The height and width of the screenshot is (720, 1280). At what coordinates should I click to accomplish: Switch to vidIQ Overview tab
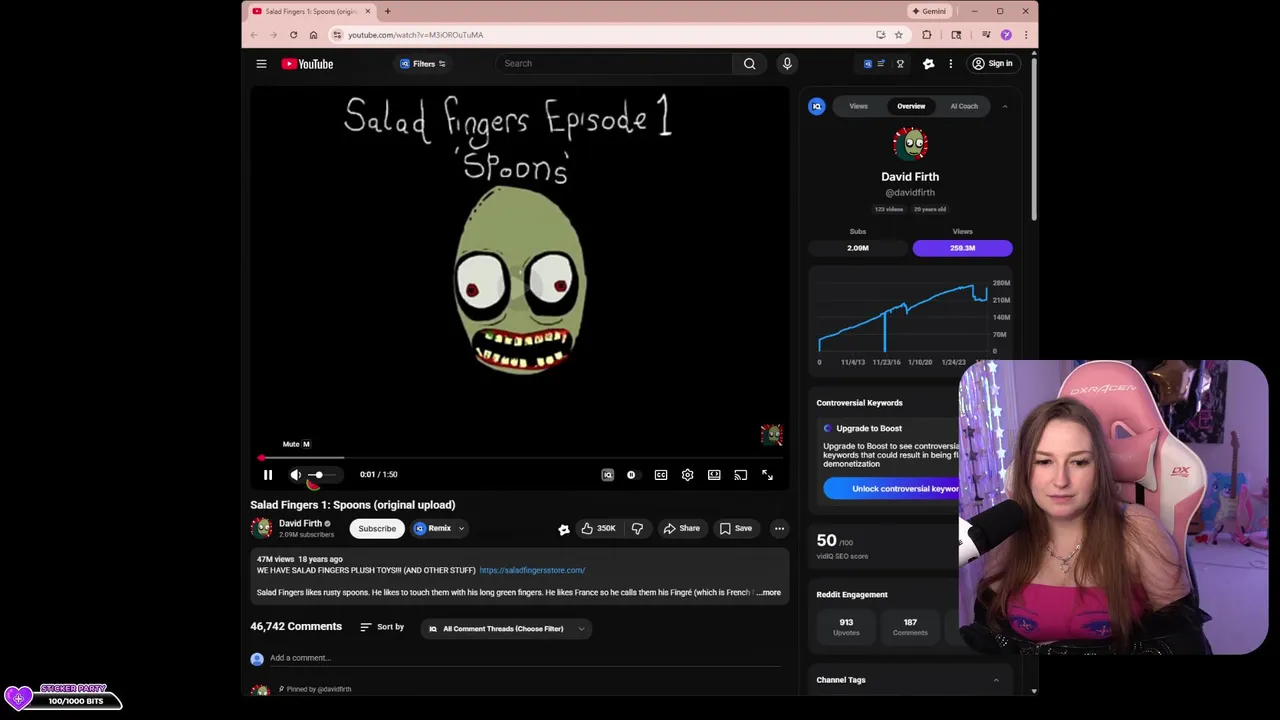pos(911,106)
